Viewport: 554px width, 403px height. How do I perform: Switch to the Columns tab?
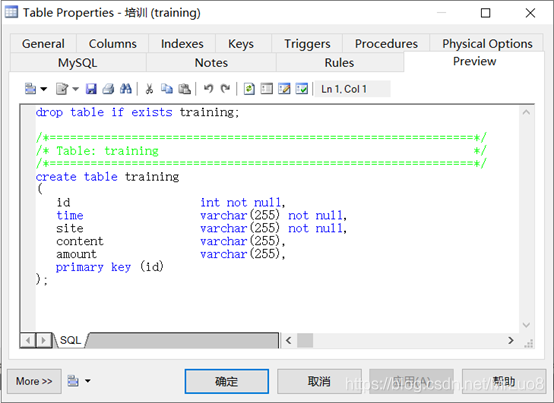click(112, 44)
